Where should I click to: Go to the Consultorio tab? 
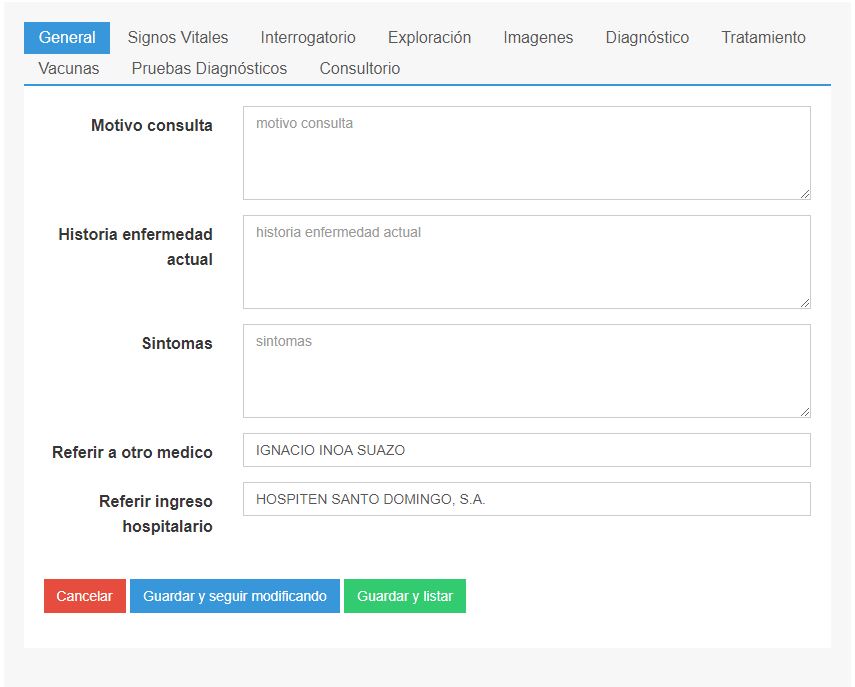pos(360,69)
